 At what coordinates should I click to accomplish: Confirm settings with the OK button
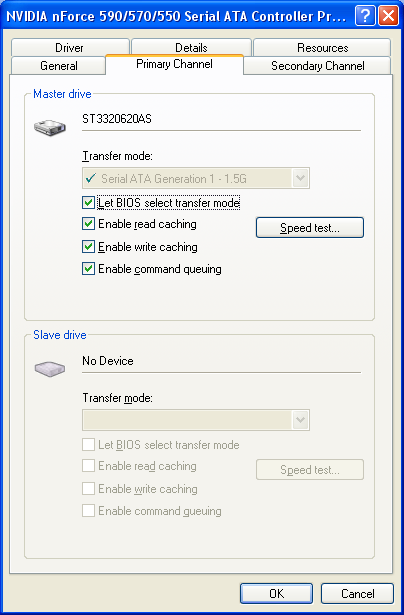(277, 593)
